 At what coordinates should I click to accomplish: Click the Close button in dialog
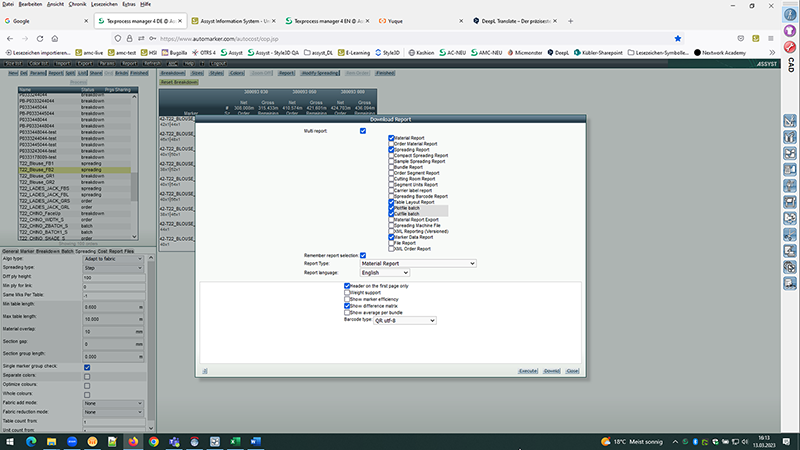click(x=572, y=370)
